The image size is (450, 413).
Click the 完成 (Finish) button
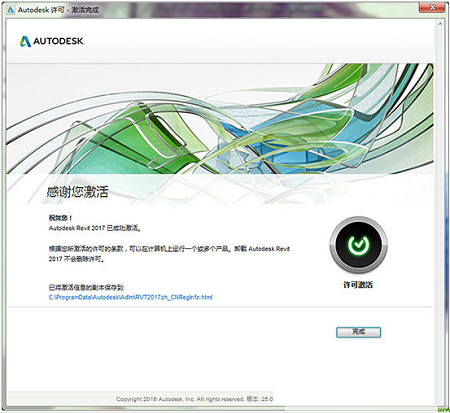click(x=358, y=332)
